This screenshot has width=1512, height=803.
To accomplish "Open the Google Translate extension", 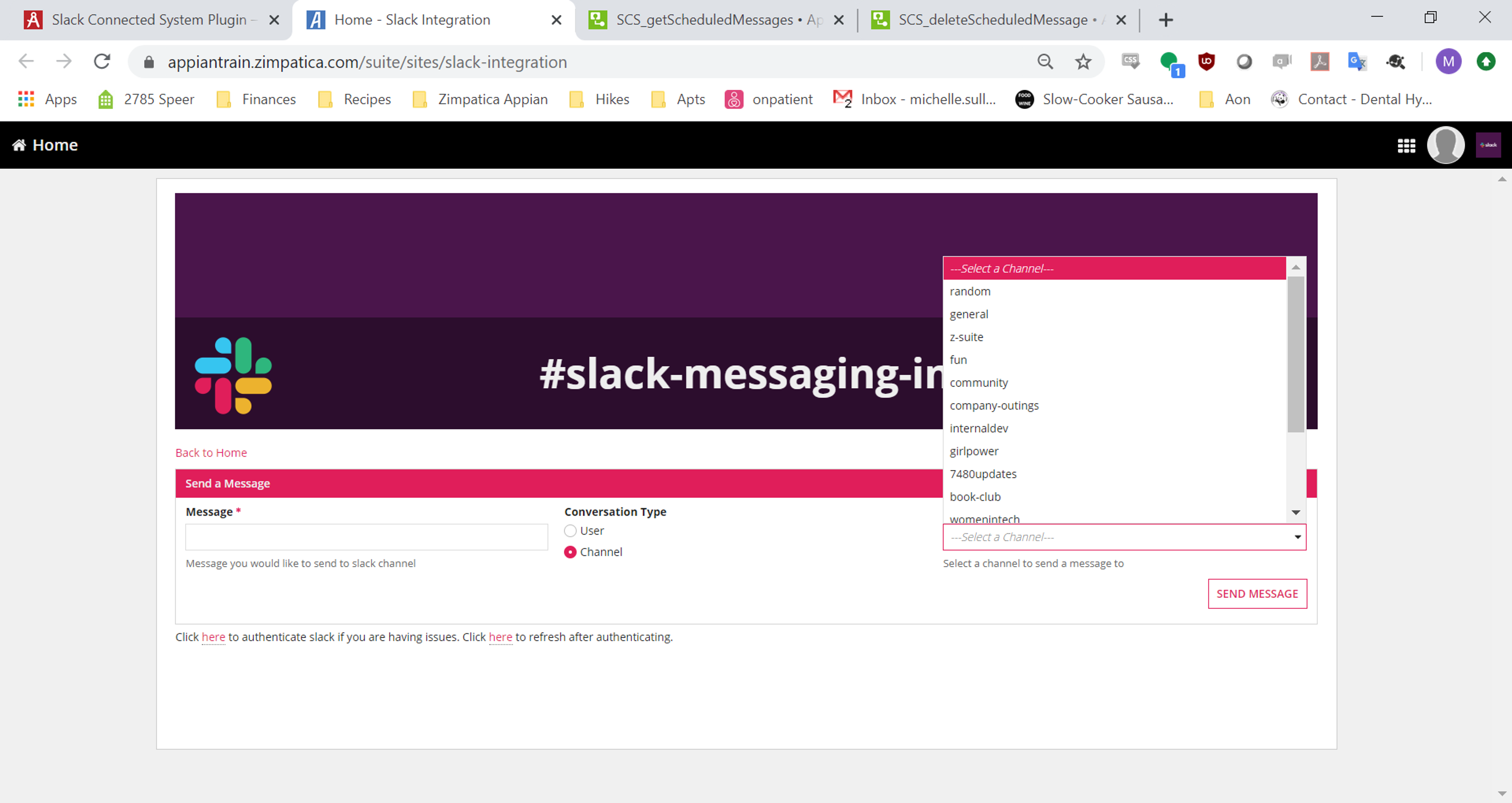I will [1357, 62].
